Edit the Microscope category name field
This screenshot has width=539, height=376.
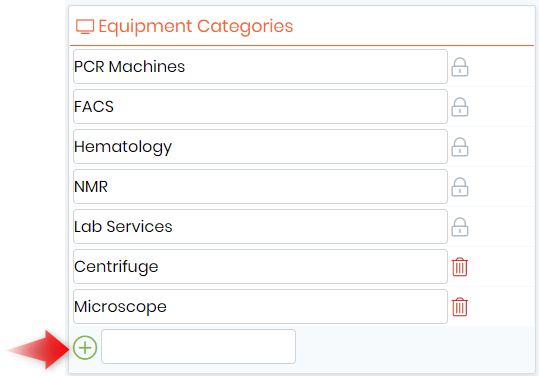(x=260, y=307)
